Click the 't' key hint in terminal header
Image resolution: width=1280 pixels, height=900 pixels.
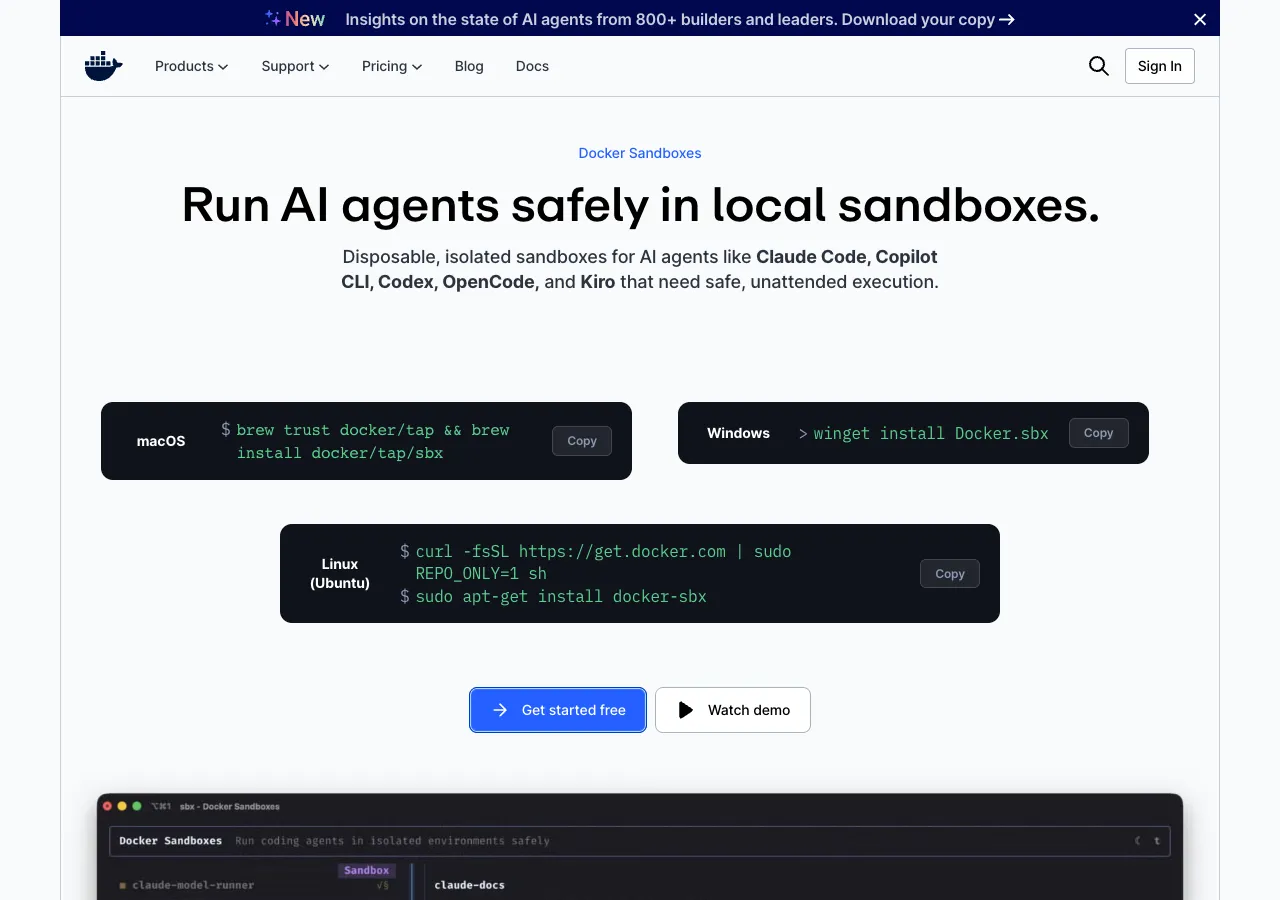[1157, 841]
